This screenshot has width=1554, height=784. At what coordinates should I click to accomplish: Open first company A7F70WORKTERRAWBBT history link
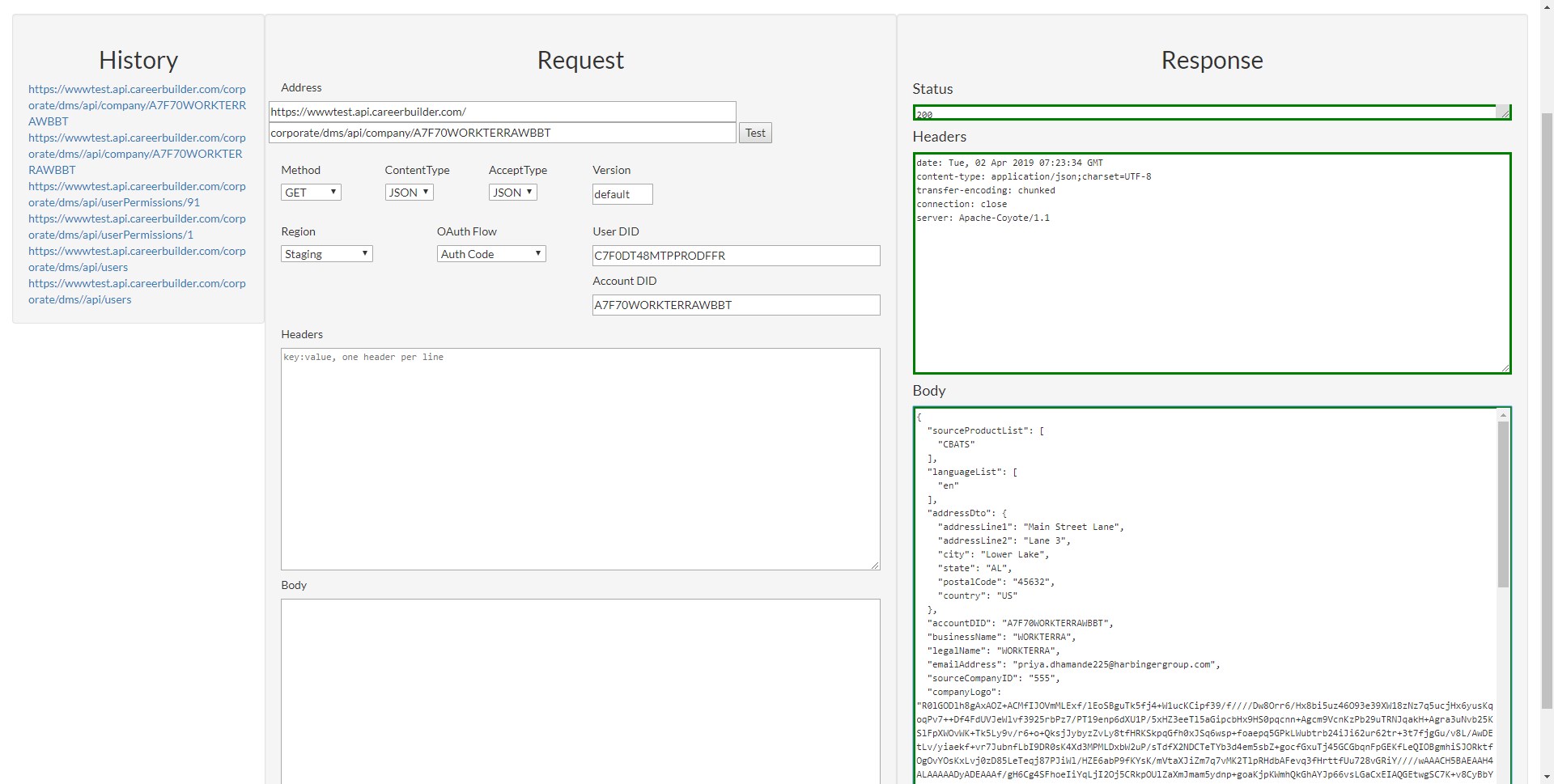tap(136, 105)
